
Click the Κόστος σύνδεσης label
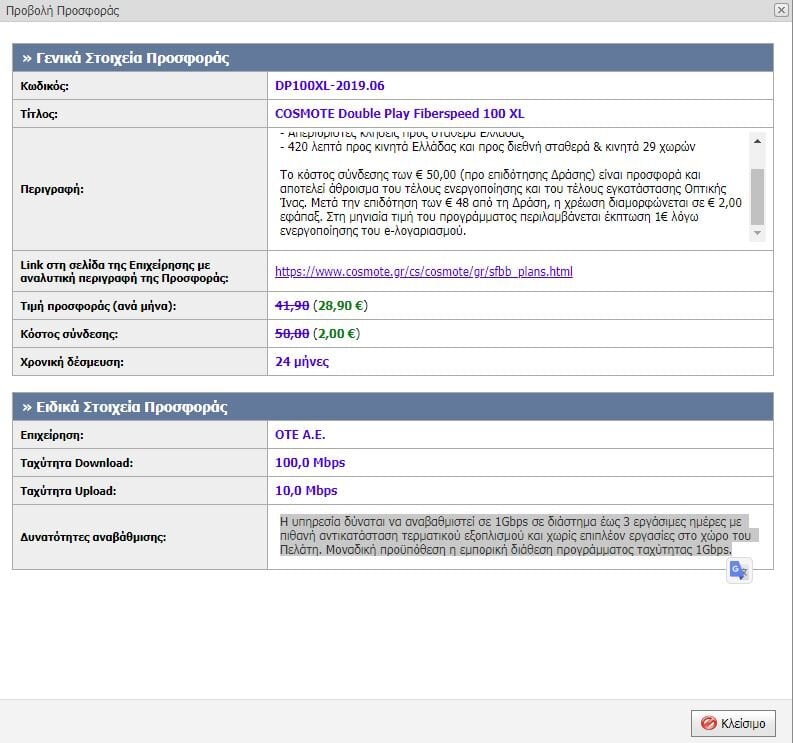click(69, 334)
